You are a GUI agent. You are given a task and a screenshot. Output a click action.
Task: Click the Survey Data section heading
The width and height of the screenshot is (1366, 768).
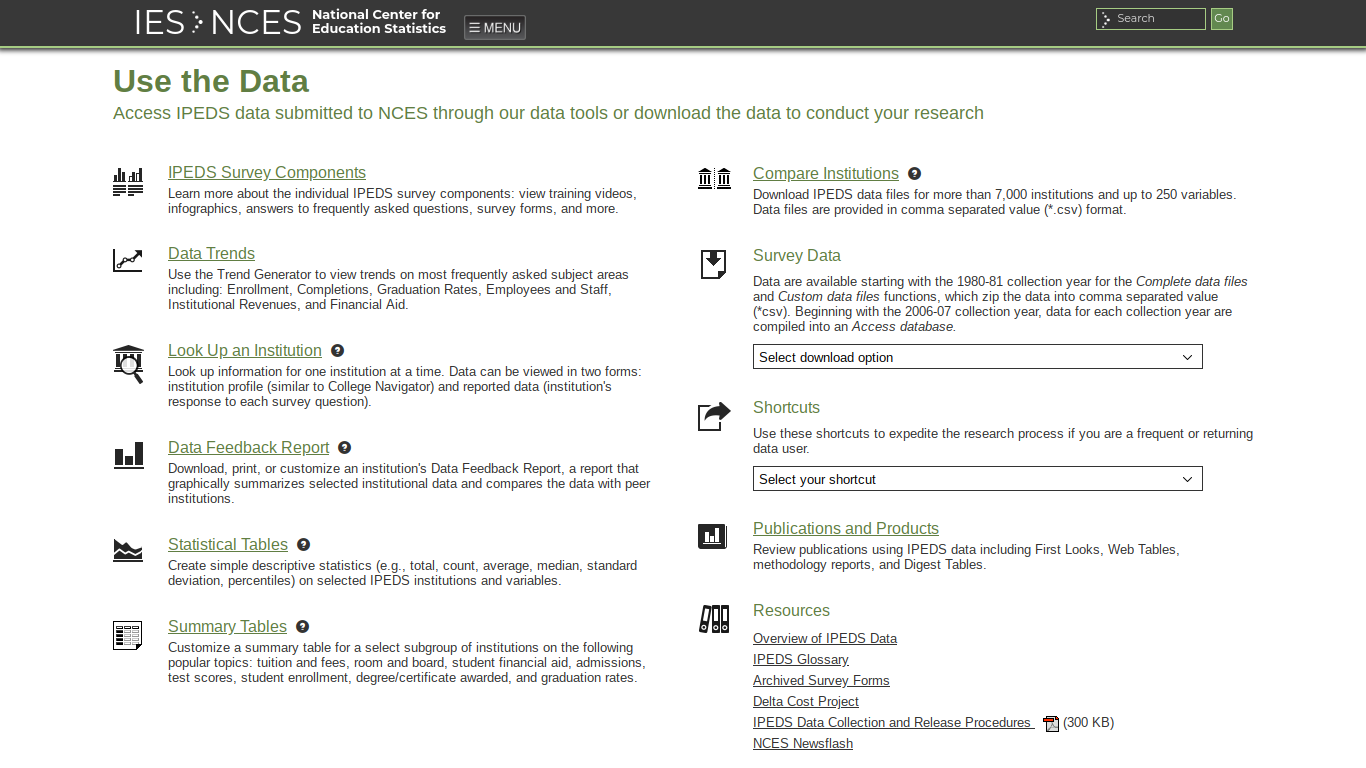797,256
